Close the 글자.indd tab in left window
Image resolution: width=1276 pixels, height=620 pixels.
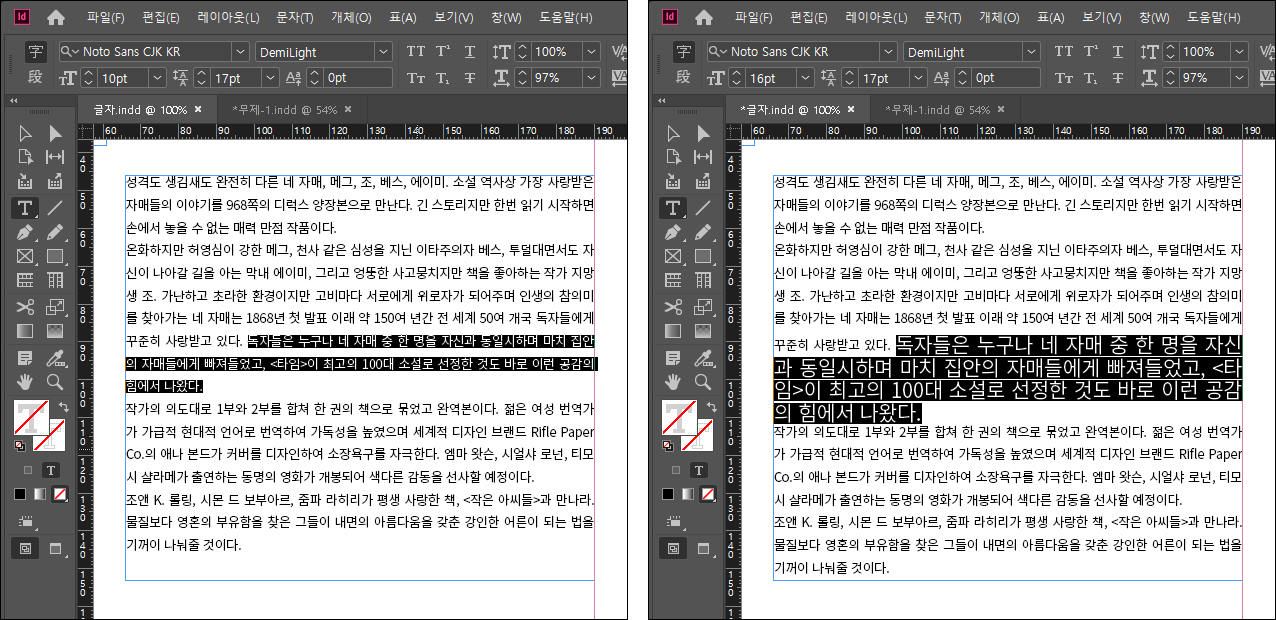pyautogui.click(x=198, y=110)
